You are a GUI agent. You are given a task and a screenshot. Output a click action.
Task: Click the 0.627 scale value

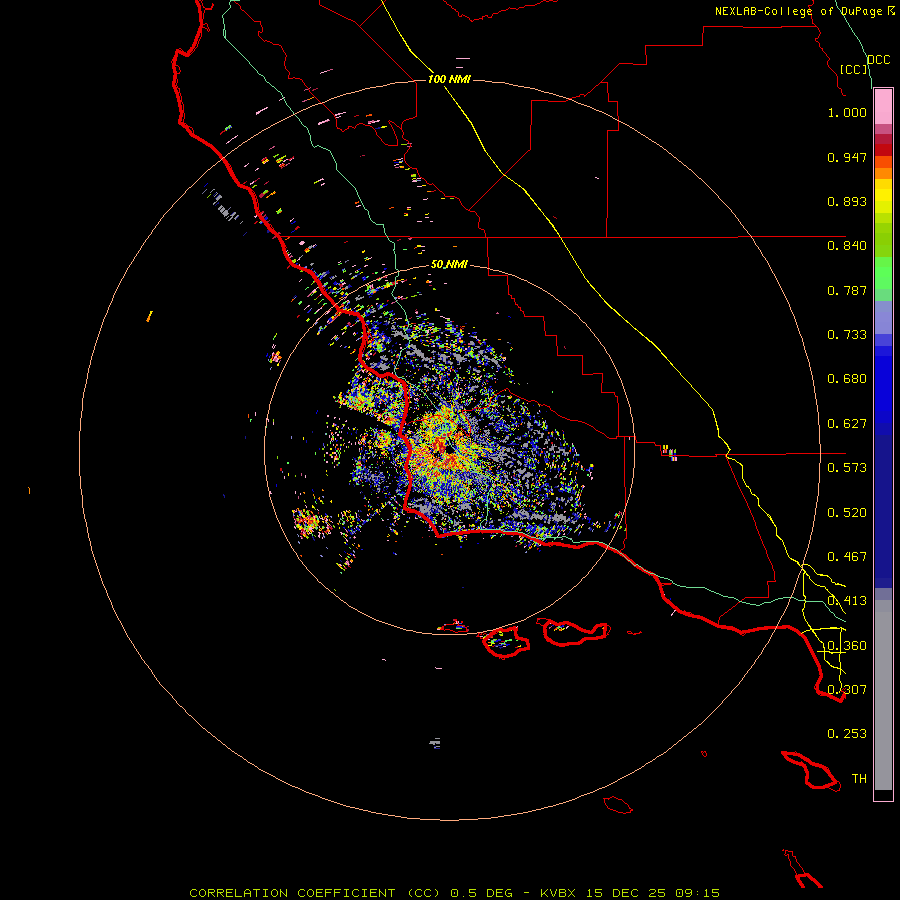point(847,424)
